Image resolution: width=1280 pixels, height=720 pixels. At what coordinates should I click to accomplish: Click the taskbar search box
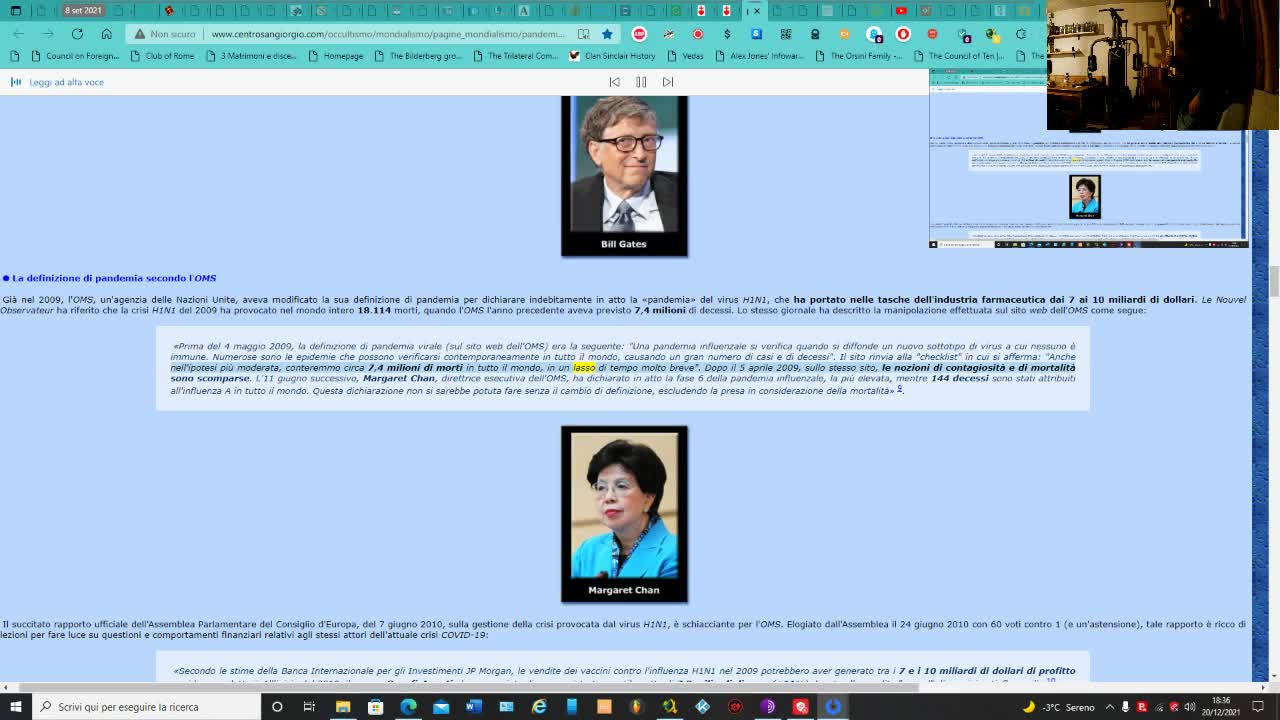click(146, 707)
